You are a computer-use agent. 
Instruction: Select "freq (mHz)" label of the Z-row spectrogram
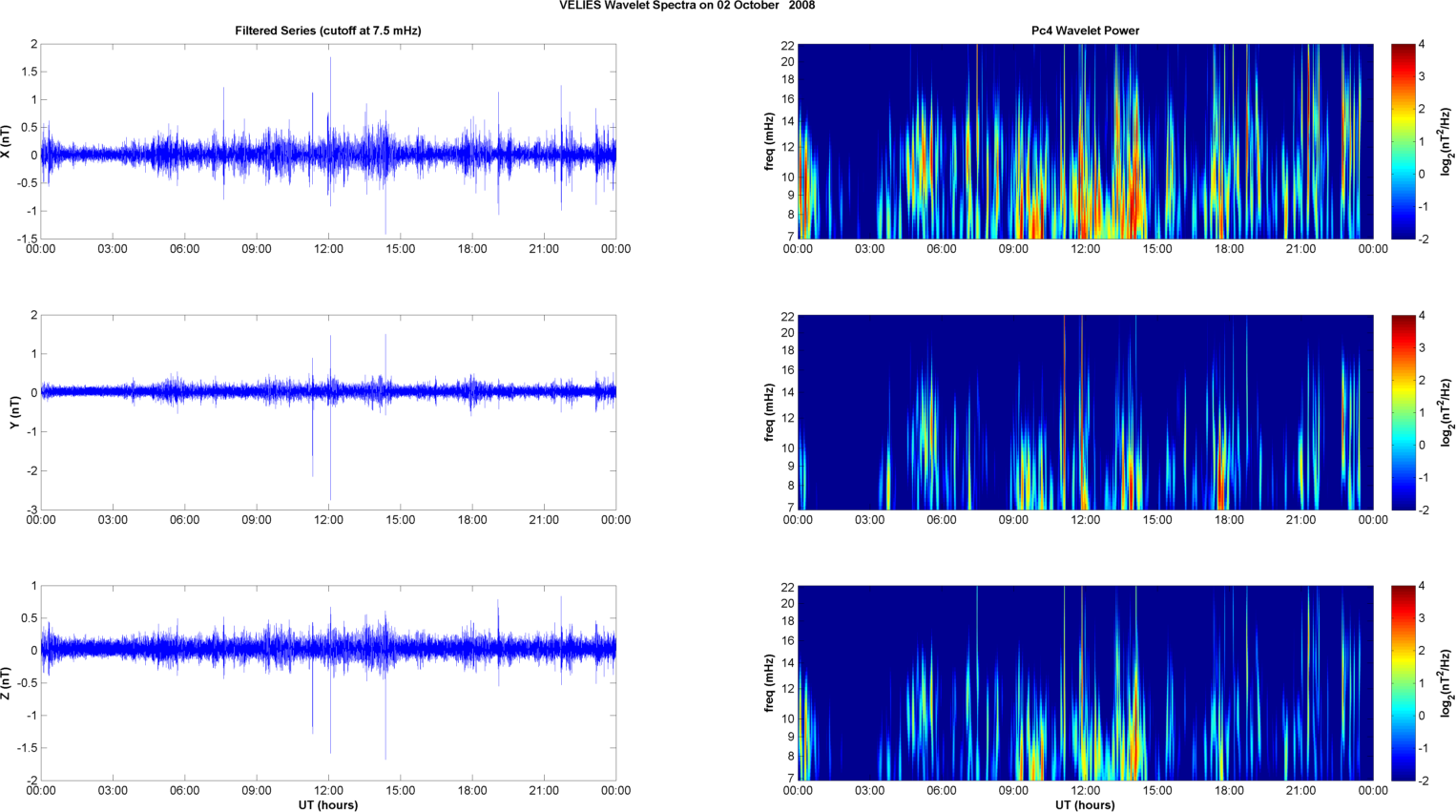point(768,683)
